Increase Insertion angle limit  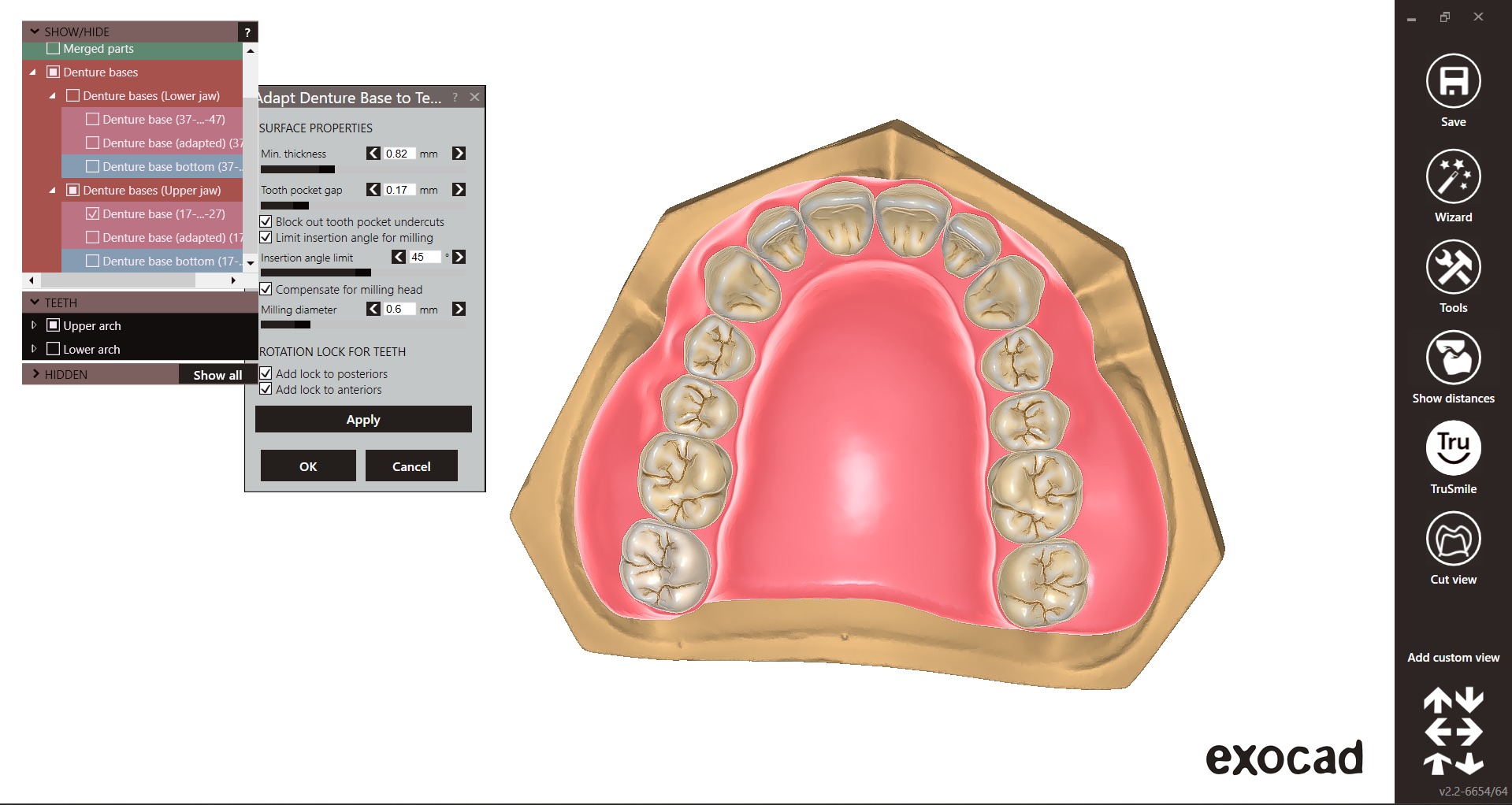pos(459,257)
